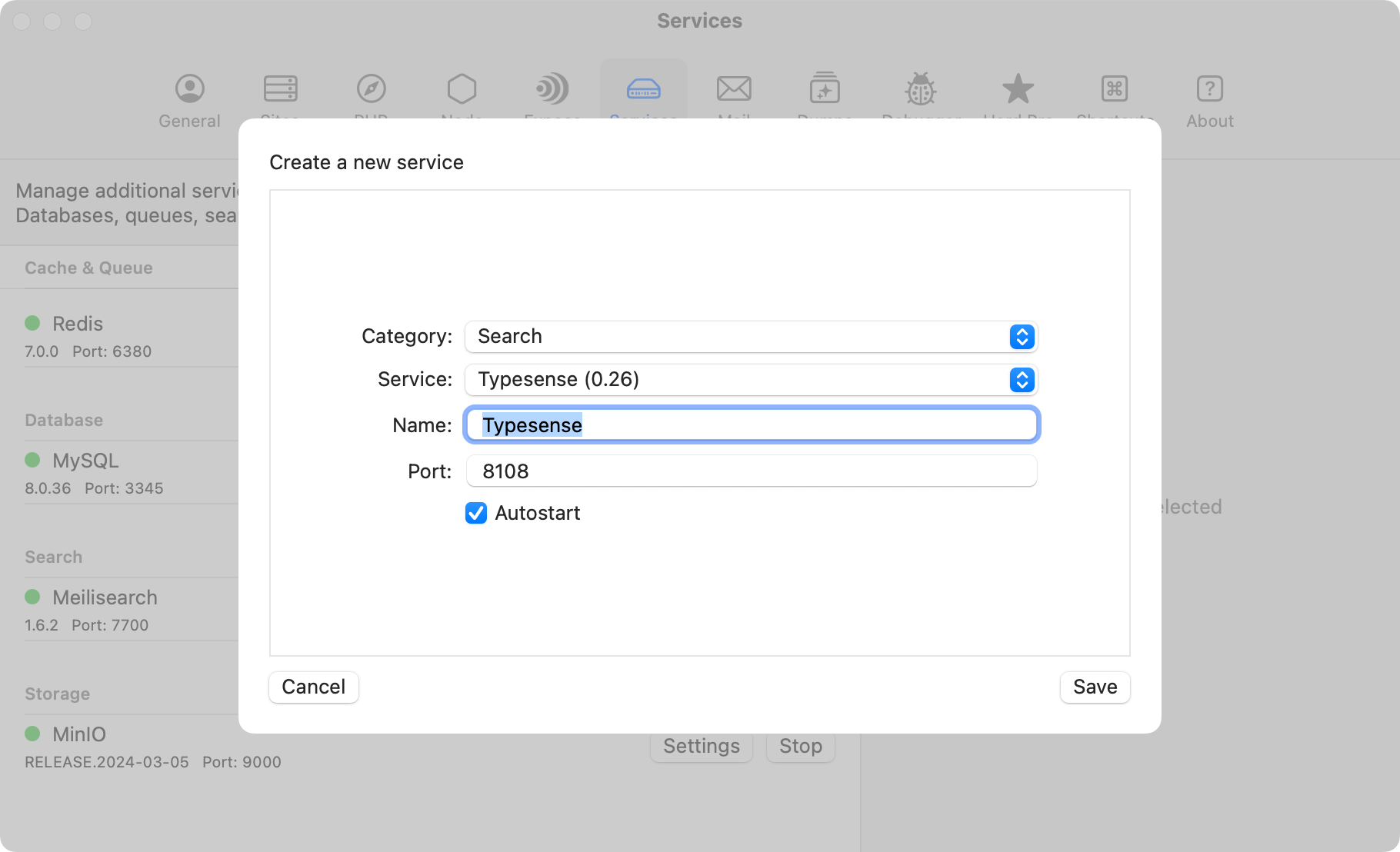Cancel creating the new service
Screen dimensions: 1400x852
point(313,687)
